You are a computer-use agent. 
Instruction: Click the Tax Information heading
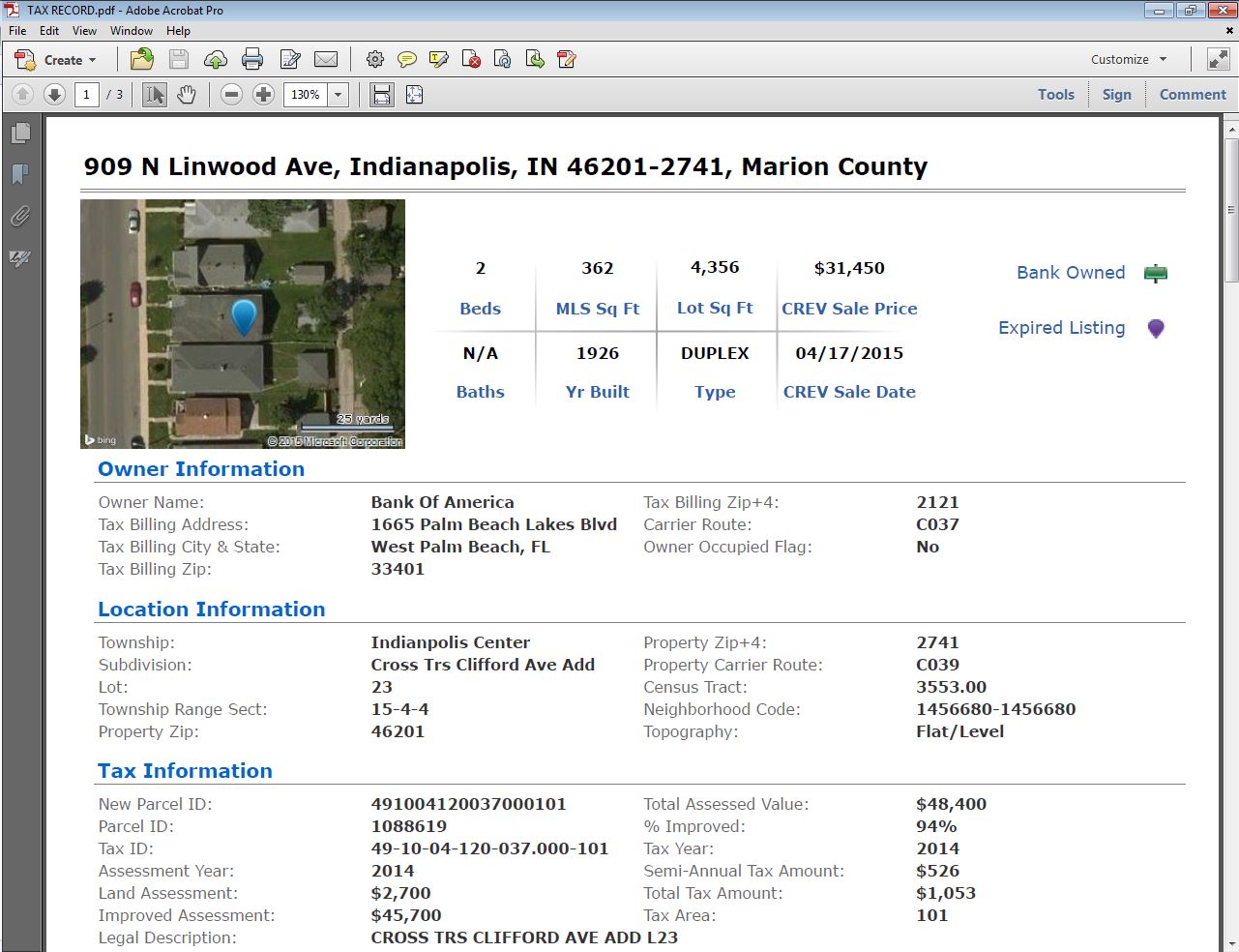pos(186,771)
